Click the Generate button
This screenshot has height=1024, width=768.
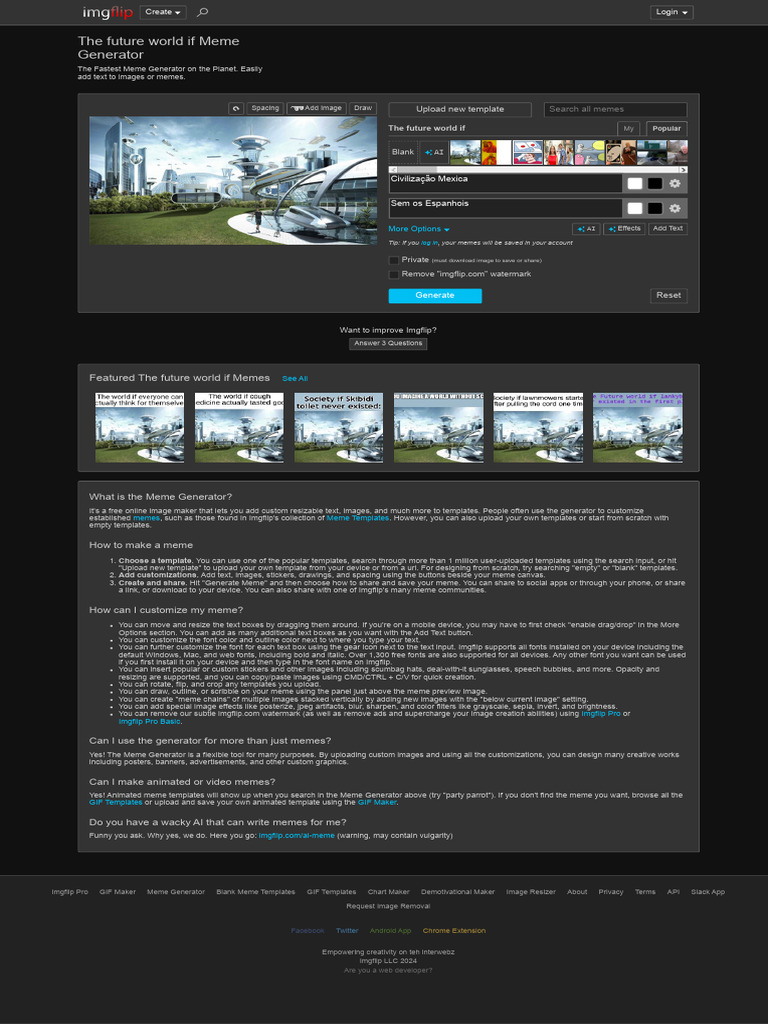pos(435,295)
